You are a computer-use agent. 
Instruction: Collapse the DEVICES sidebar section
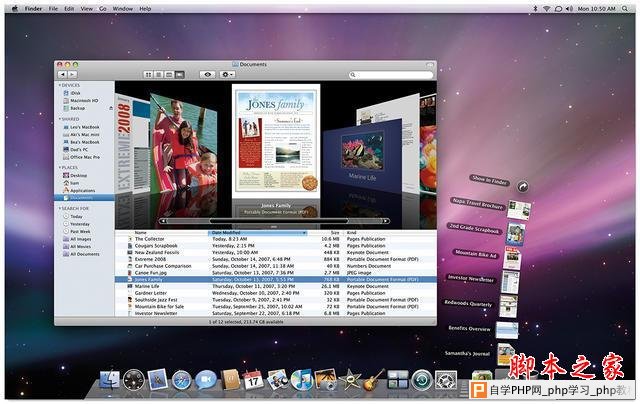(x=60, y=85)
